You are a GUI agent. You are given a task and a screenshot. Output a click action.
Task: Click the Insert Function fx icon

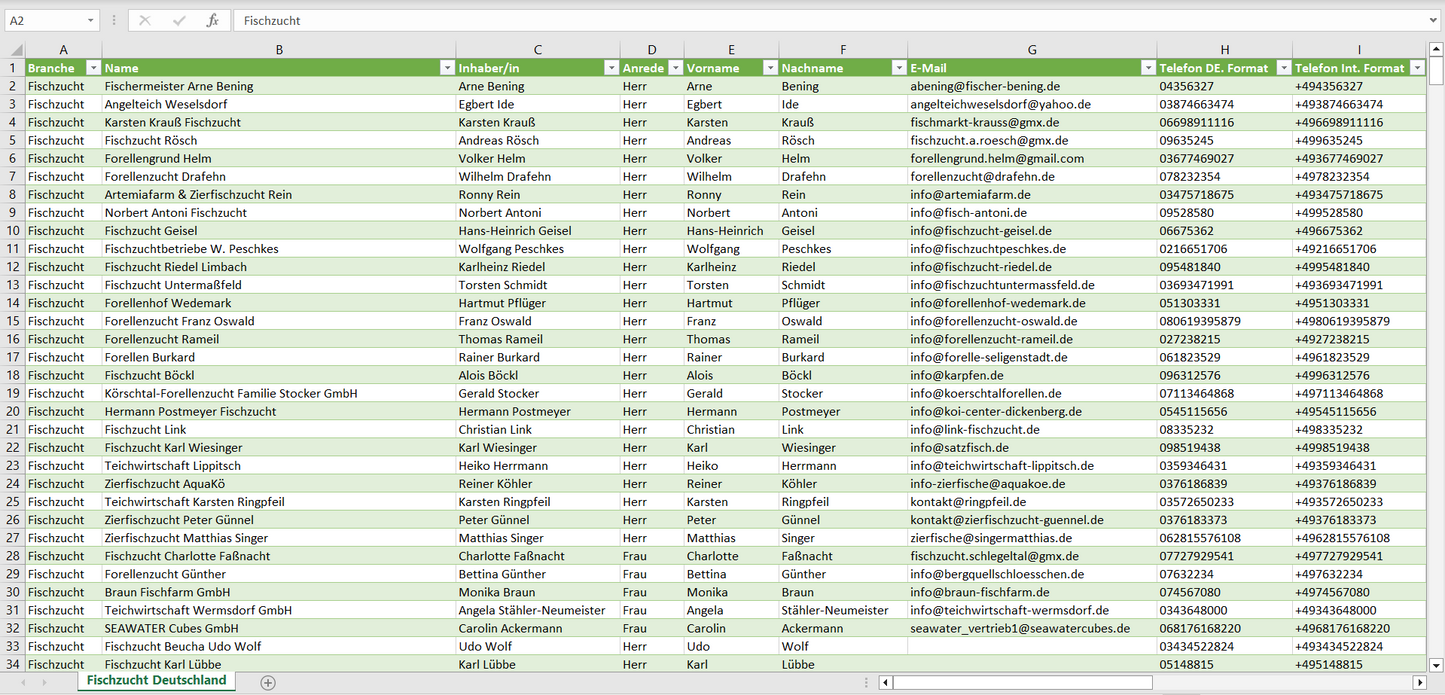[x=212, y=20]
